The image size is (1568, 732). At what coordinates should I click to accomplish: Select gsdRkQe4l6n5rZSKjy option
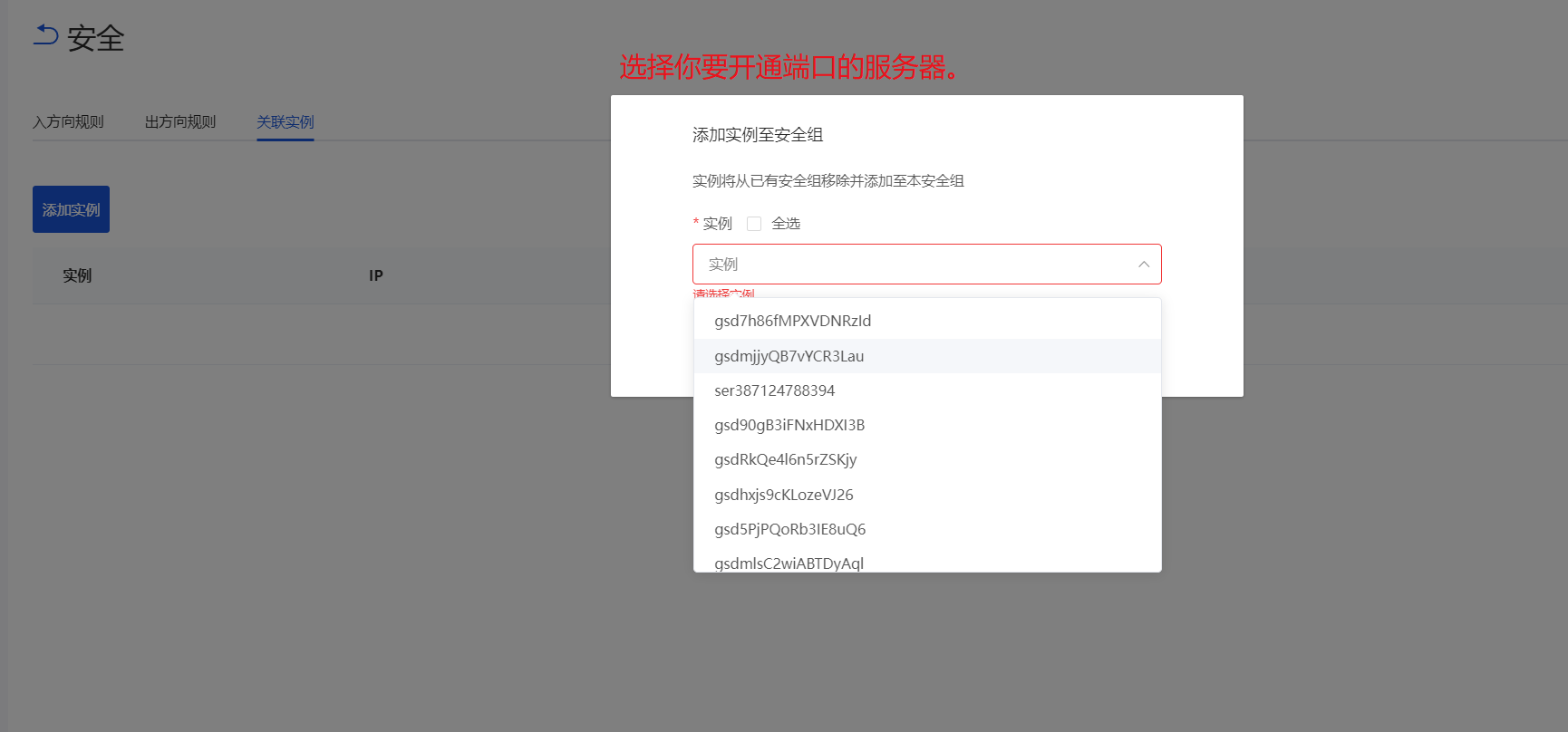click(x=927, y=459)
